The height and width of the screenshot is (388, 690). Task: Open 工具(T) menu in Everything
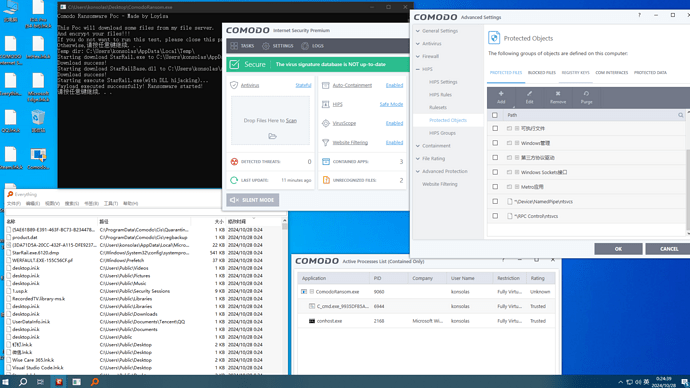111,204
